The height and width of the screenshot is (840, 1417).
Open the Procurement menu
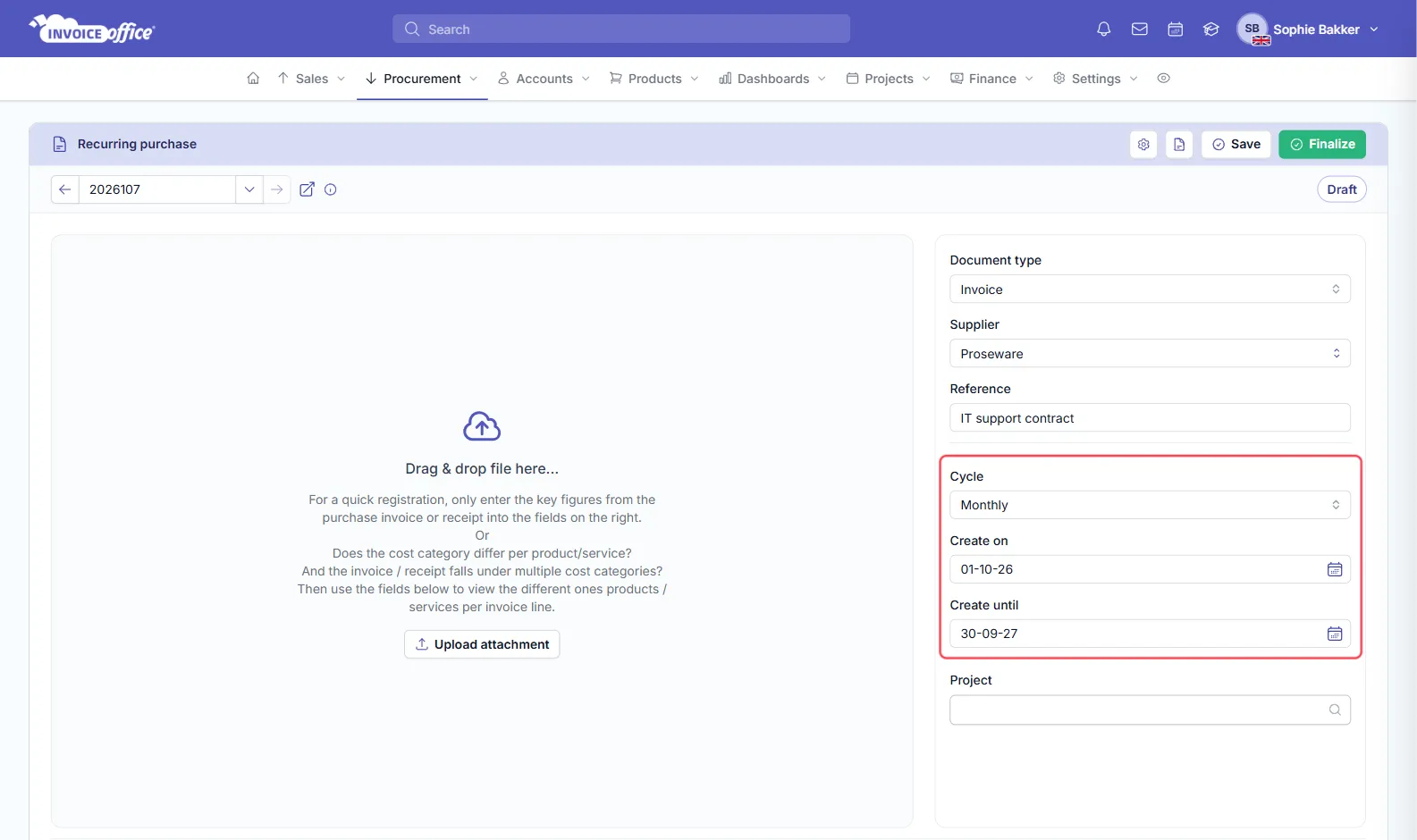pos(422,79)
